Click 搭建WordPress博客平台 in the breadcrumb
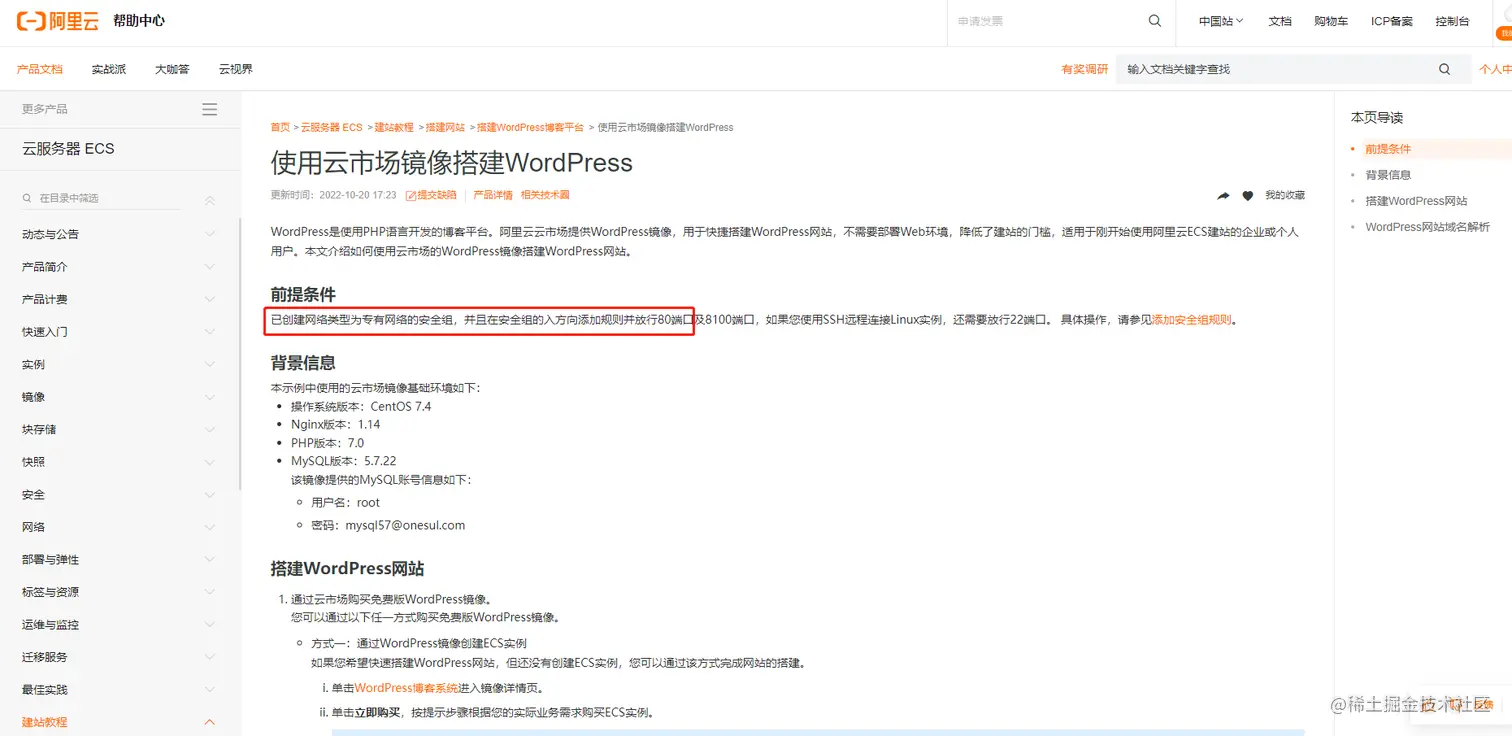The width and height of the screenshot is (1512, 736). (x=530, y=127)
